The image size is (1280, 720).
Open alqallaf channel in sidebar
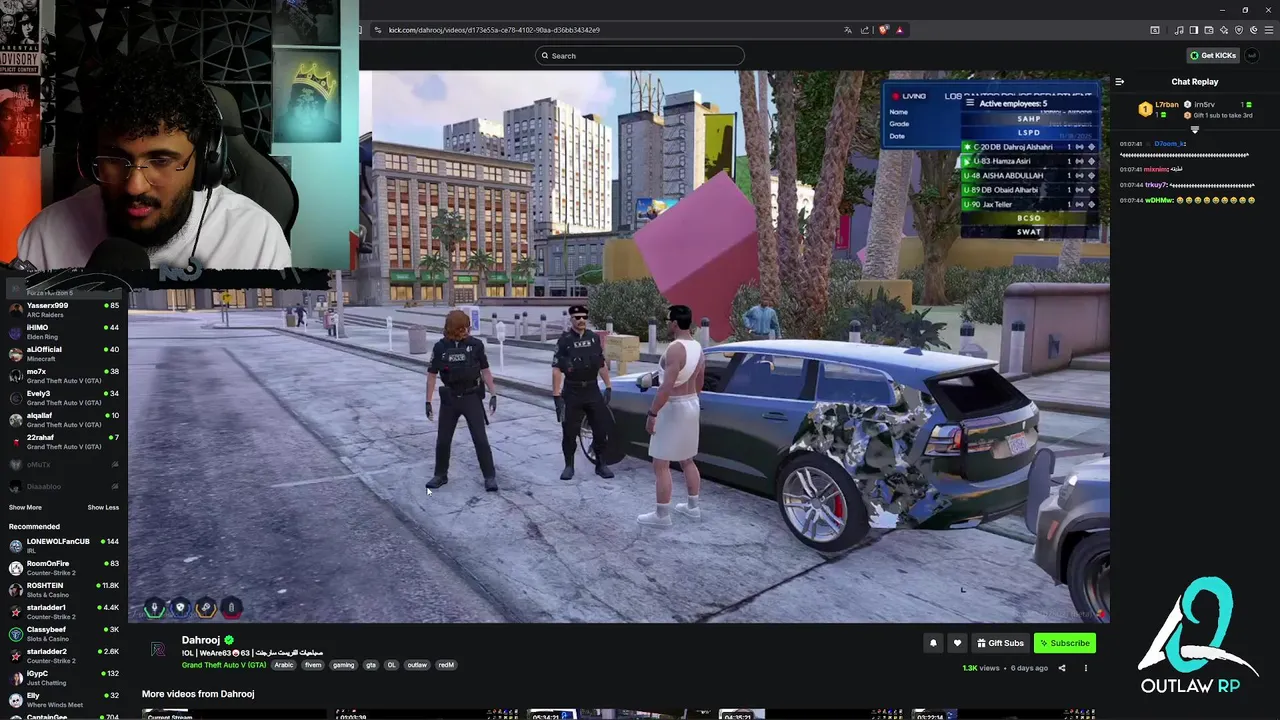coord(63,420)
